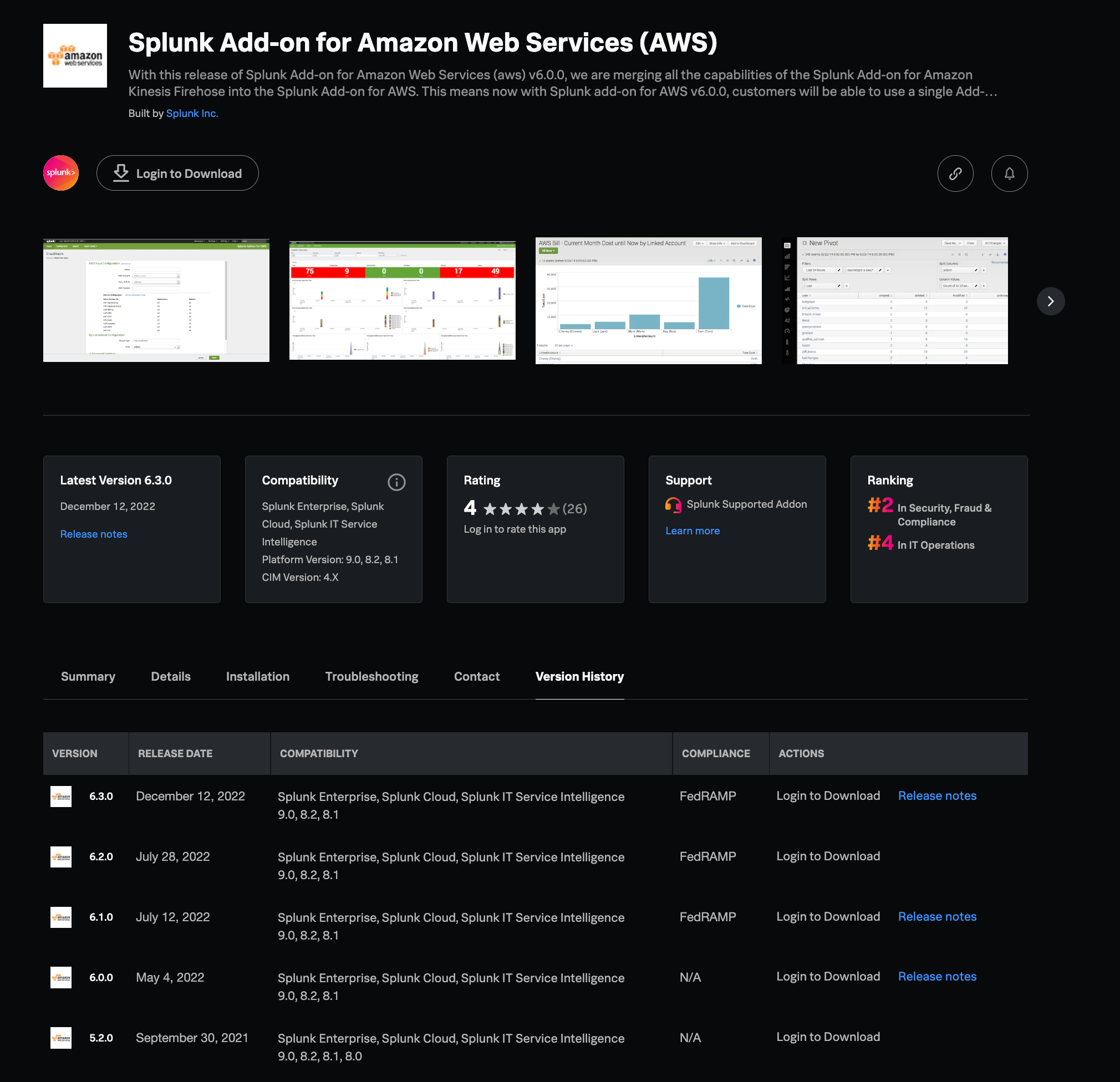Open the Installation tab
This screenshot has width=1120, height=1082.
[x=258, y=676]
